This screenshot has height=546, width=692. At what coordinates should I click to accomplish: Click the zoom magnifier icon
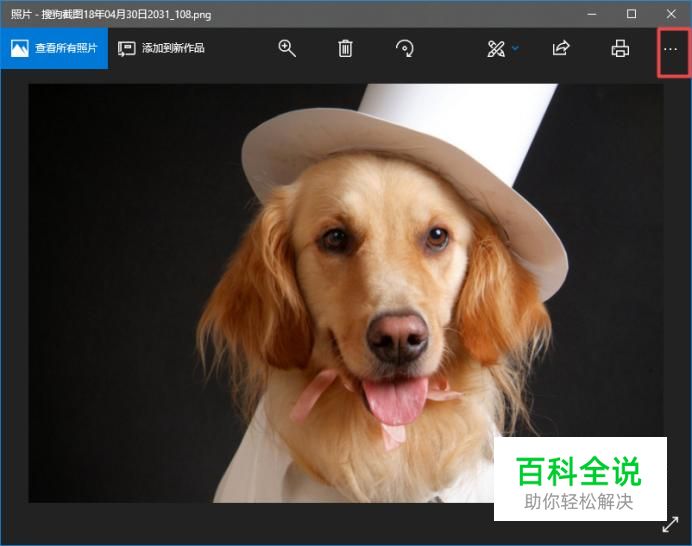(x=287, y=48)
